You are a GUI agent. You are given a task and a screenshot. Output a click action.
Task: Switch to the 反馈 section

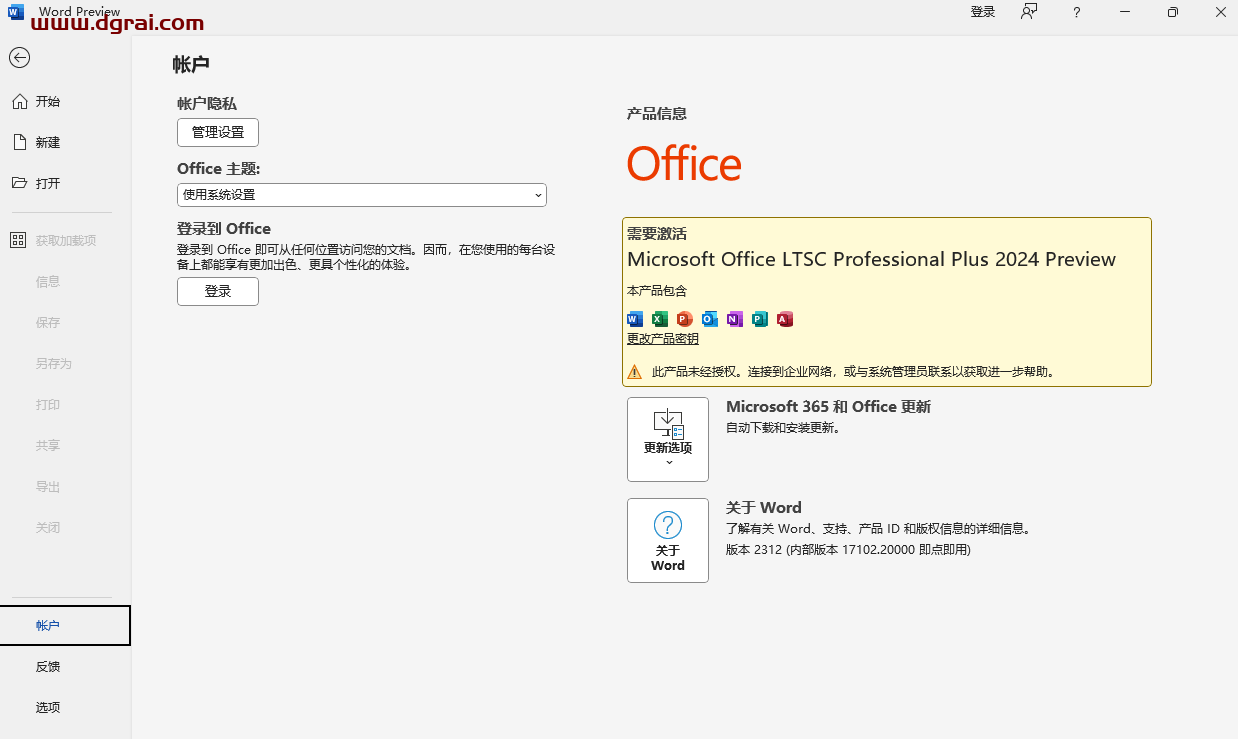click(x=48, y=666)
